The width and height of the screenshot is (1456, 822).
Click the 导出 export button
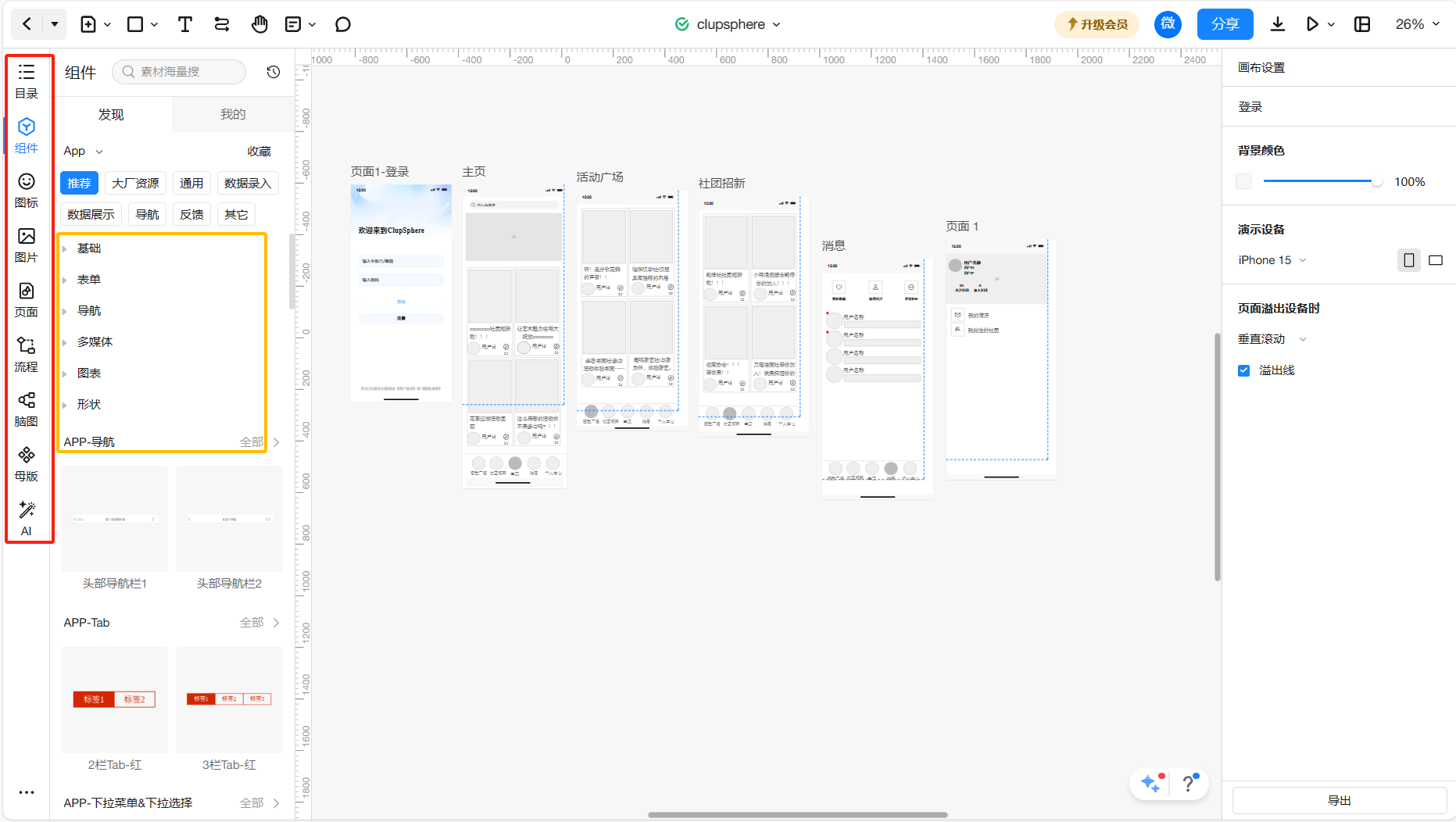click(1340, 800)
